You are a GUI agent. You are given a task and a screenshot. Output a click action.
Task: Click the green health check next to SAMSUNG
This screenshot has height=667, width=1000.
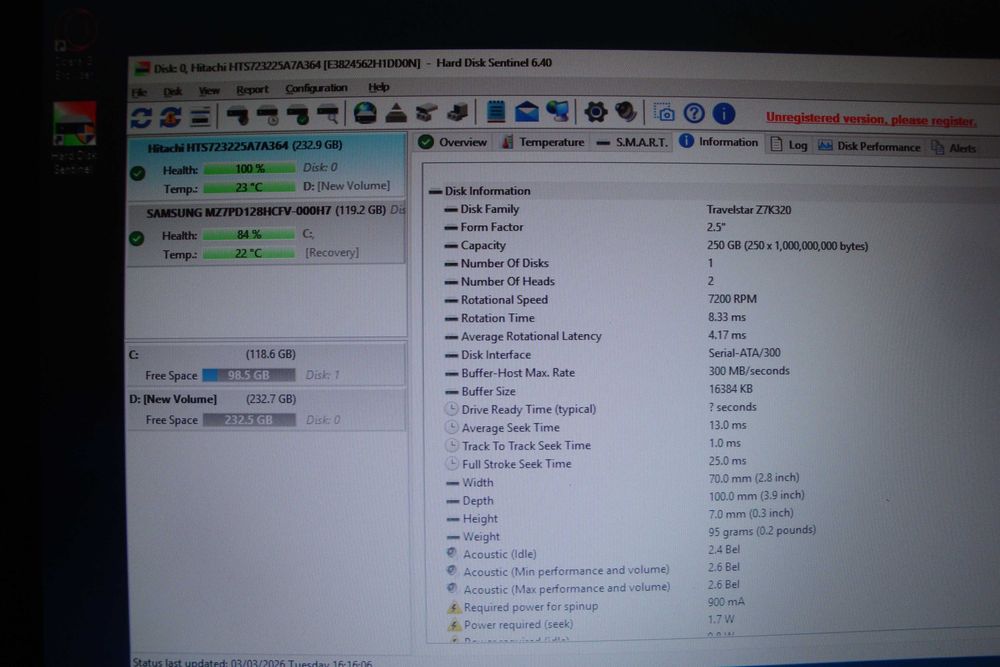(x=136, y=238)
